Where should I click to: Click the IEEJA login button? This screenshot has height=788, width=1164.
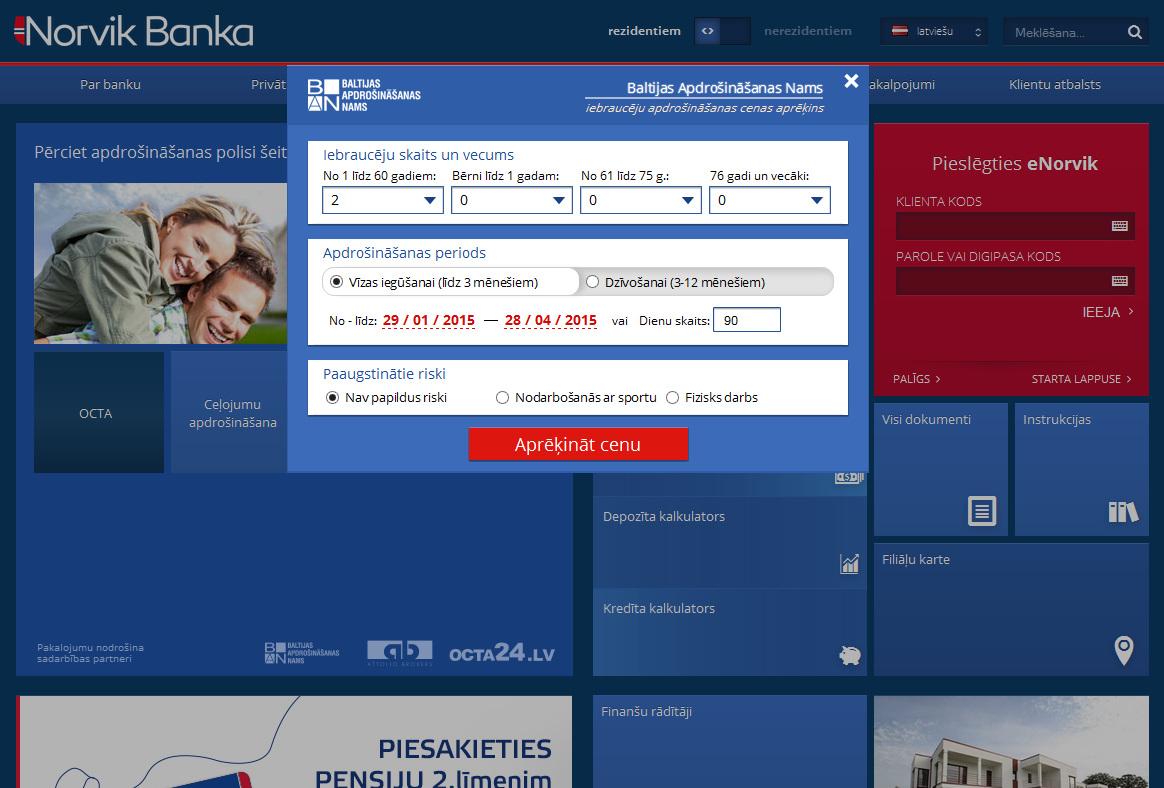click(x=1108, y=312)
